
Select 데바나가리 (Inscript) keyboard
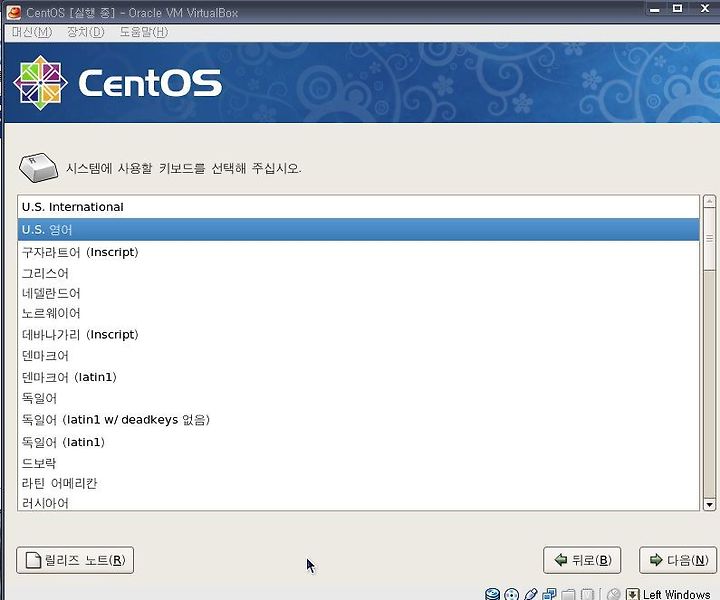point(358,334)
